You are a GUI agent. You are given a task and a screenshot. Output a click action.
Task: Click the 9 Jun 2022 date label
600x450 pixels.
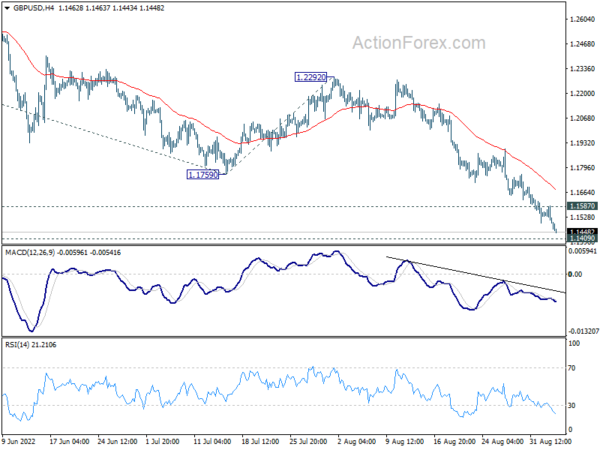coord(18,441)
